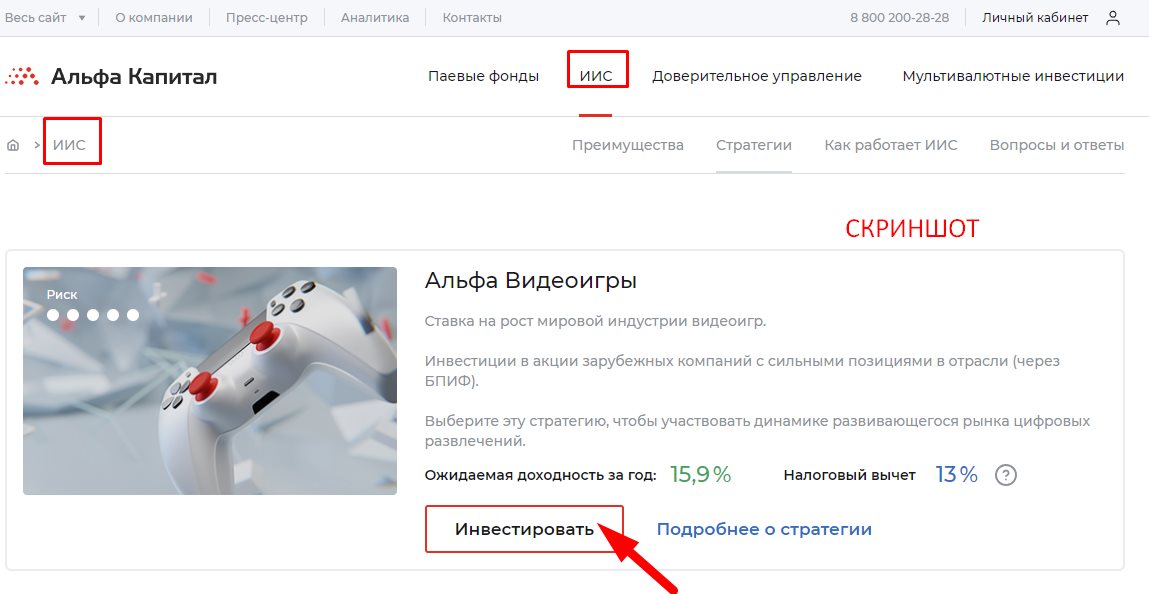The height and width of the screenshot is (594, 1149).
Task: Click the "Риск" label on image
Action: [62, 294]
